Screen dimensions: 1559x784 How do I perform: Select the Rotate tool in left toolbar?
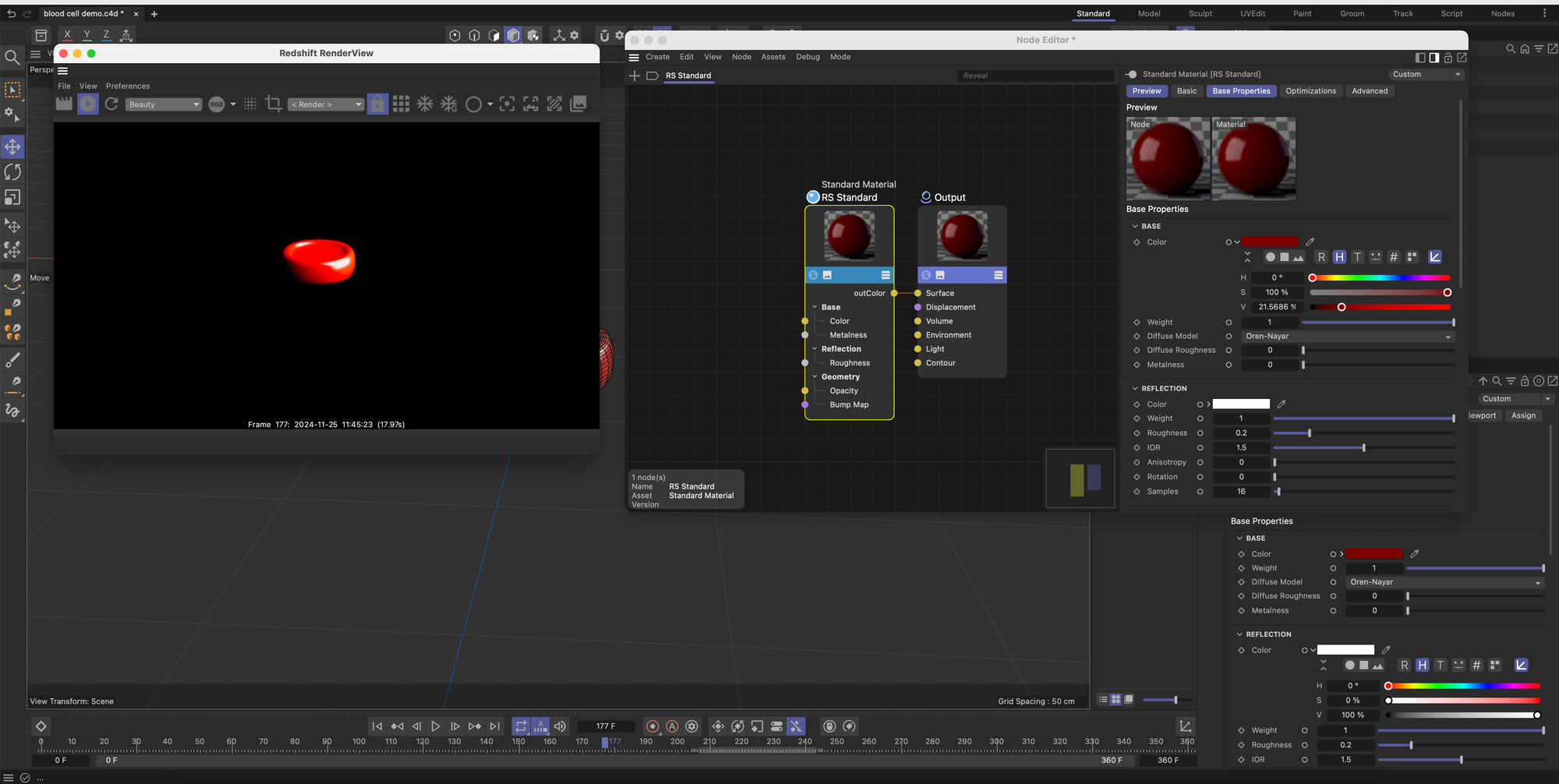(x=12, y=172)
